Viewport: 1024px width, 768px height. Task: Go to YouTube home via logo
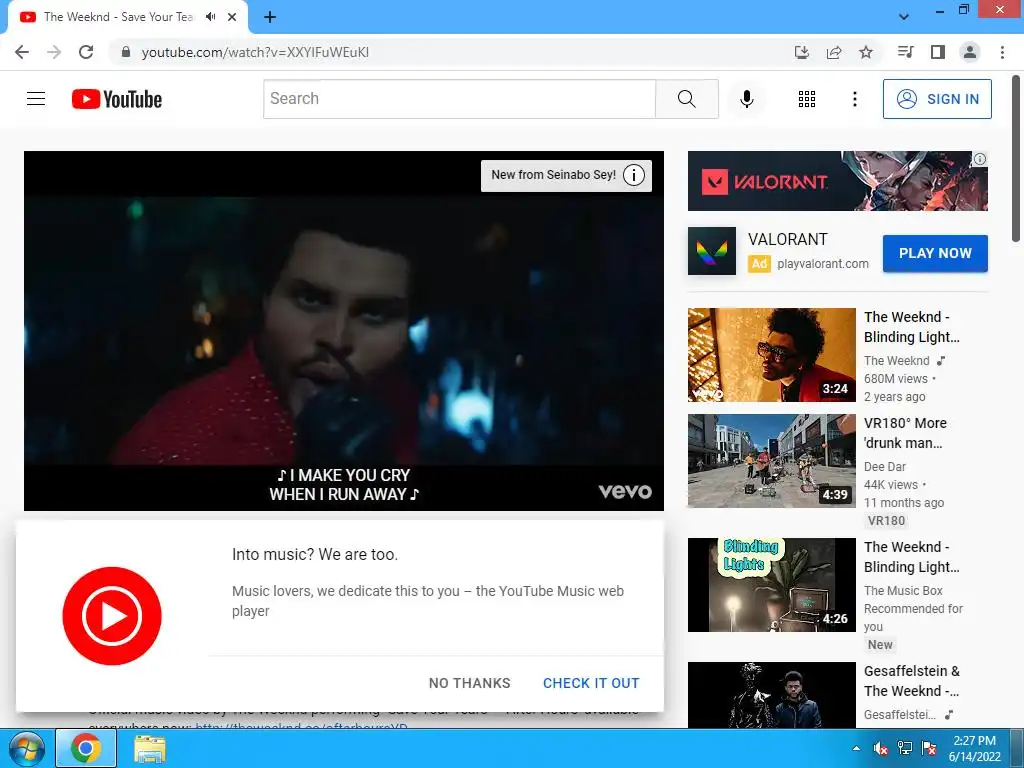(117, 99)
